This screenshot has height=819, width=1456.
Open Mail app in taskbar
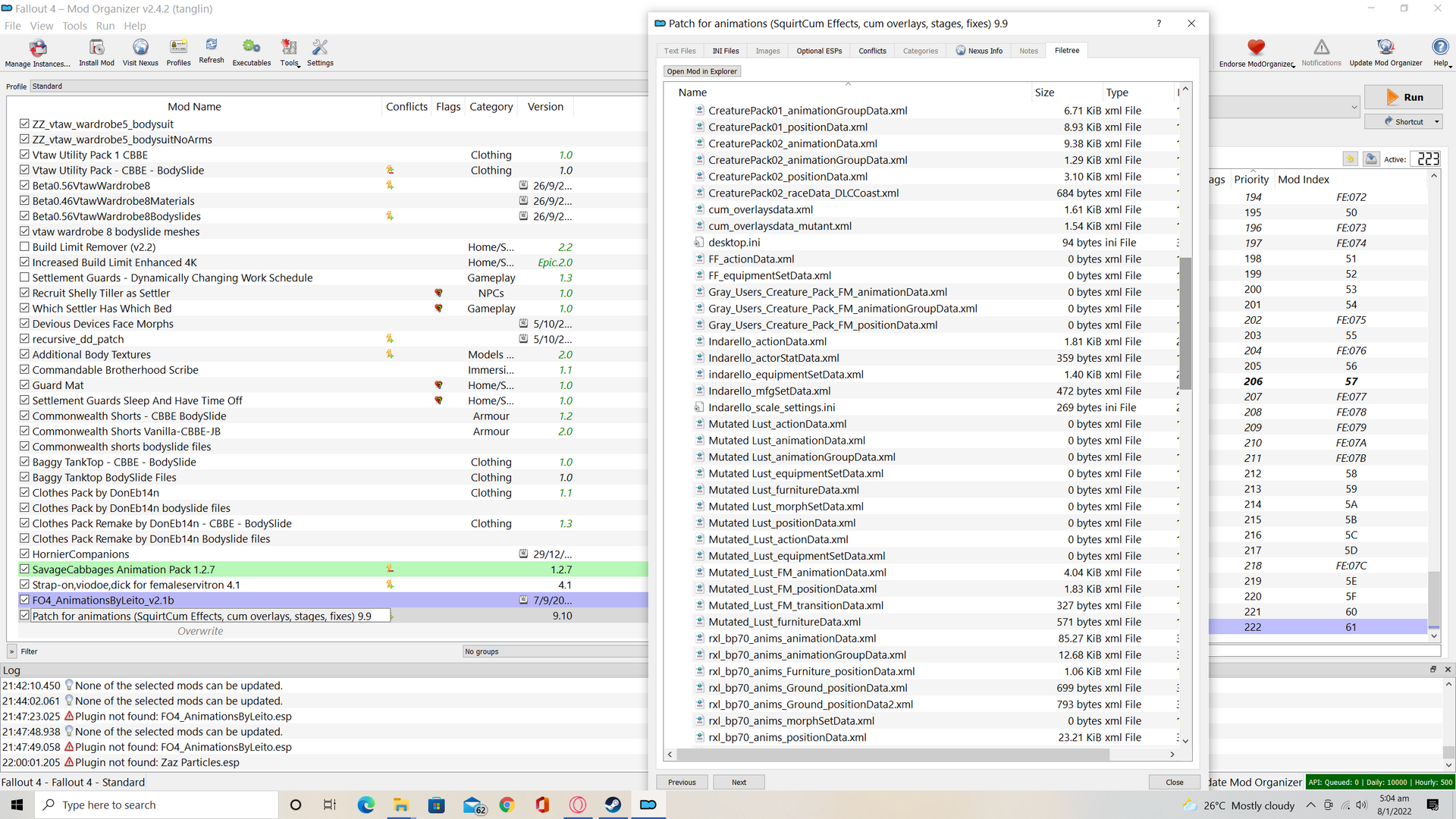point(472,805)
